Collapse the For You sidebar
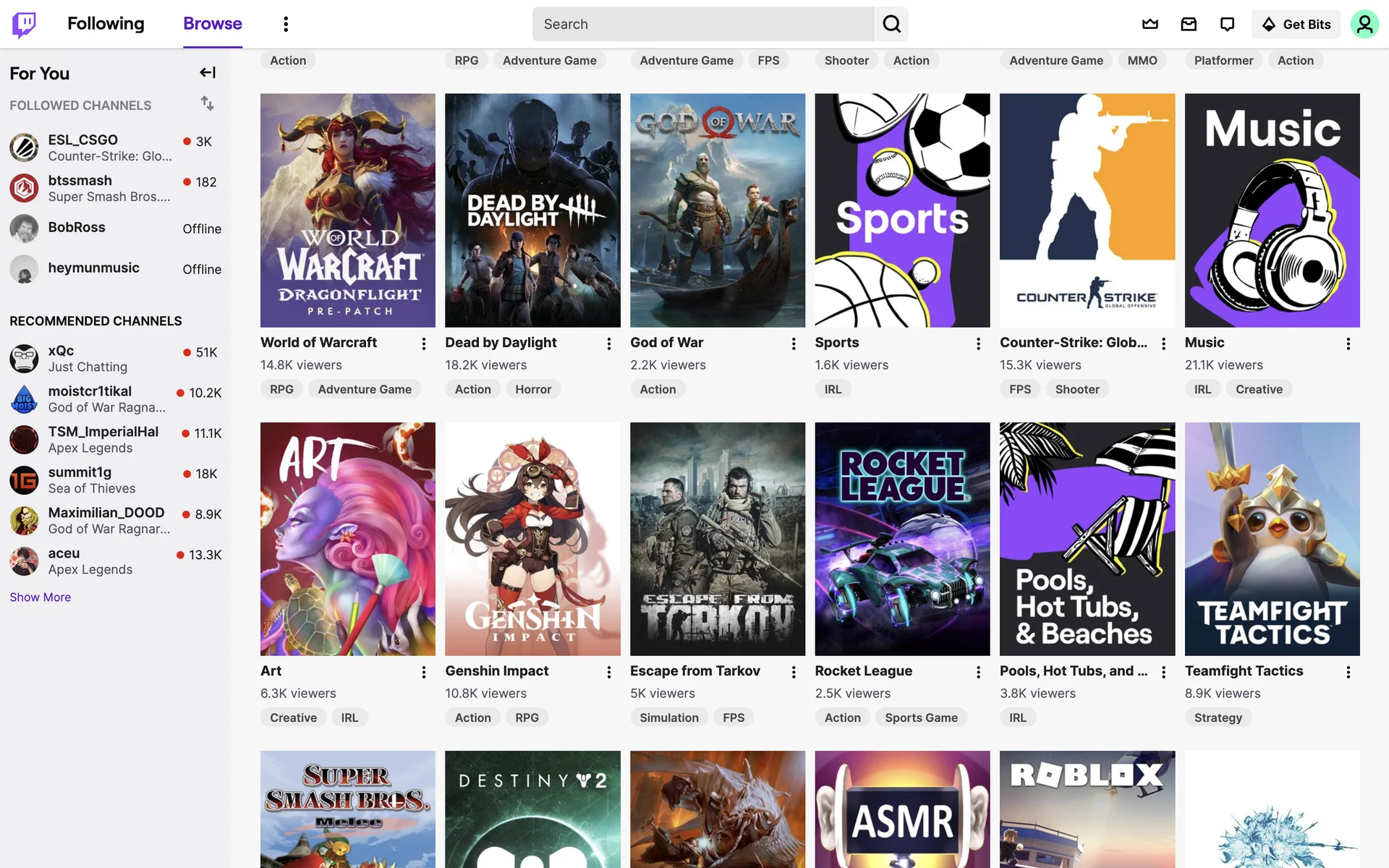This screenshot has height=868, width=1389. [208, 72]
